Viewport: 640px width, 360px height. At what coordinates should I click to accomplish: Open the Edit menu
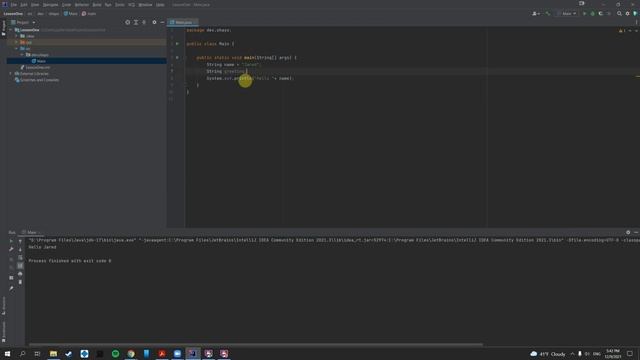pos(24,4)
